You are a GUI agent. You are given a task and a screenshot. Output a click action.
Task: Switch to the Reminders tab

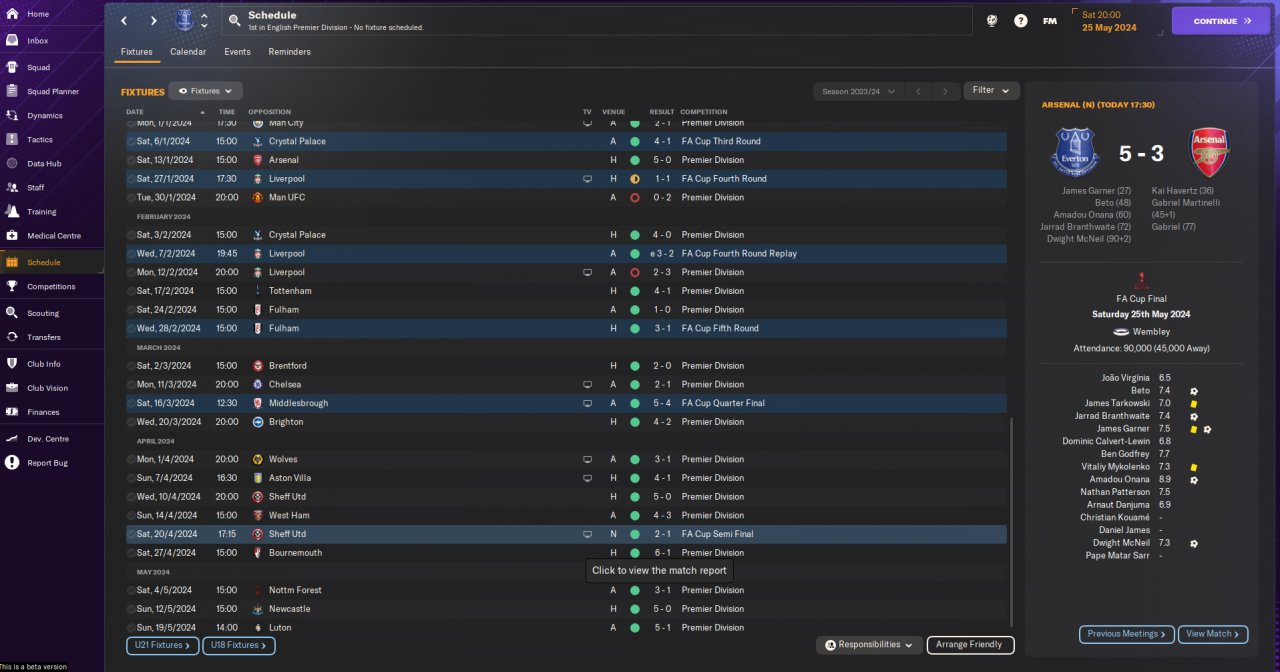pos(289,52)
